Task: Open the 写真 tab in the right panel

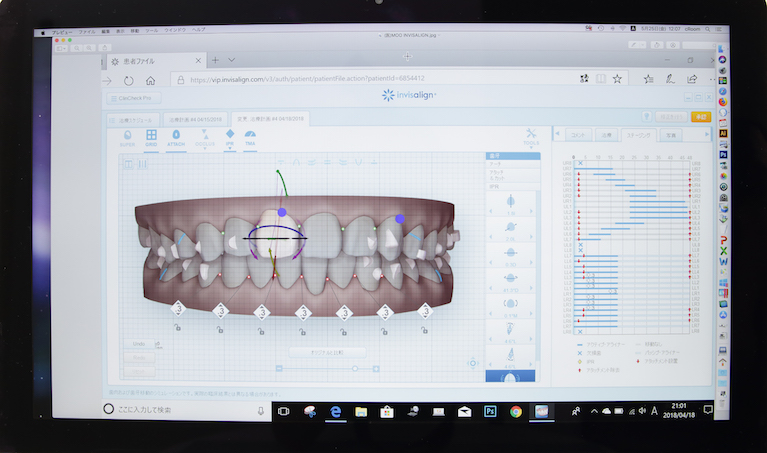Action: [671, 135]
